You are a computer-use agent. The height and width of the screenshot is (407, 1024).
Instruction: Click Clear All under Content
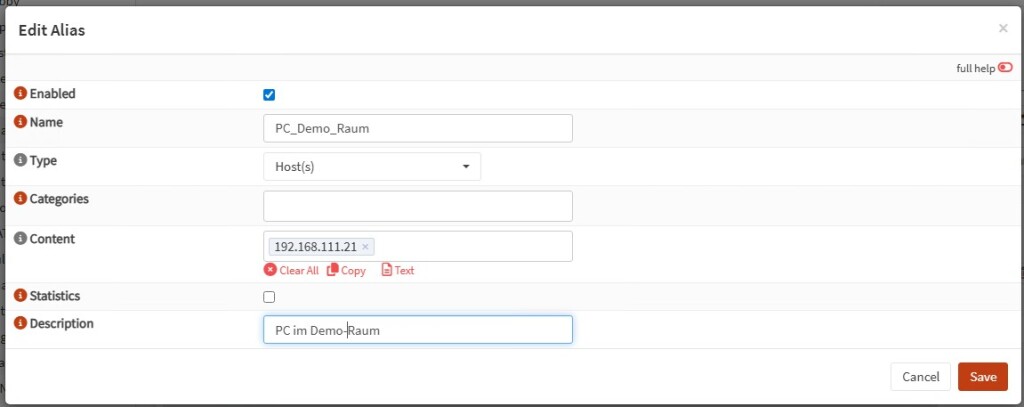(x=291, y=270)
